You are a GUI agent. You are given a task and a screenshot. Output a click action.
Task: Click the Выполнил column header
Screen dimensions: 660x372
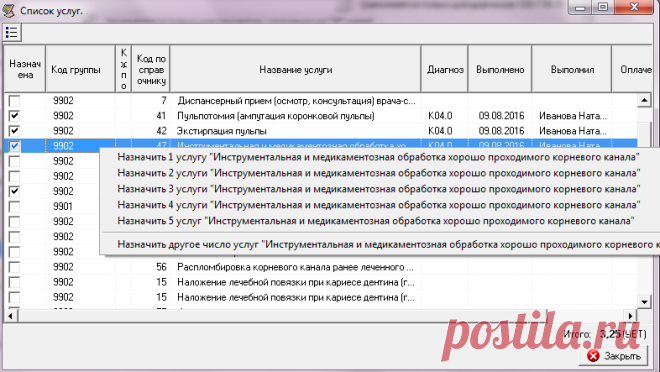572,69
